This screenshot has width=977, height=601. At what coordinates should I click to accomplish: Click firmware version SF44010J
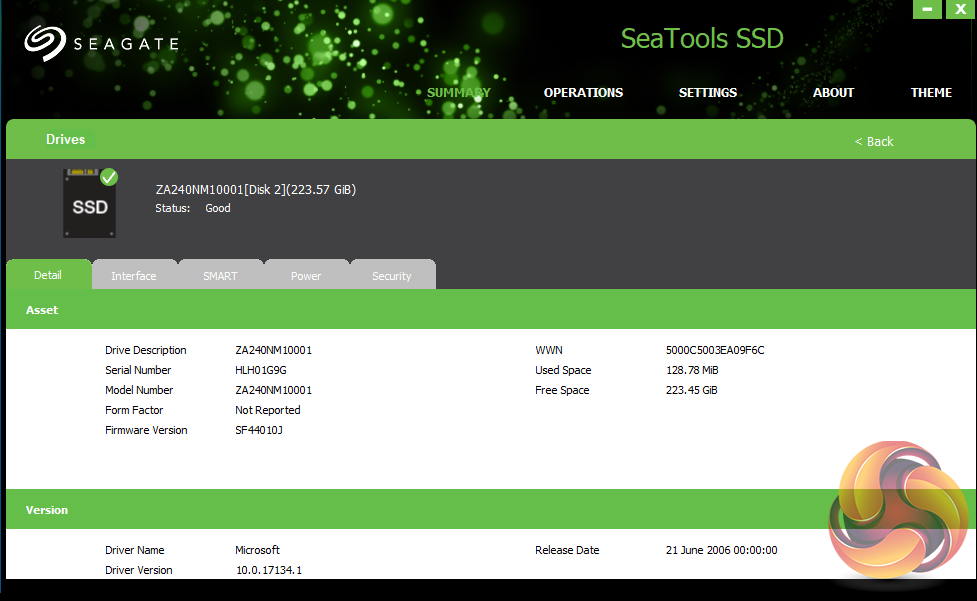(x=259, y=430)
